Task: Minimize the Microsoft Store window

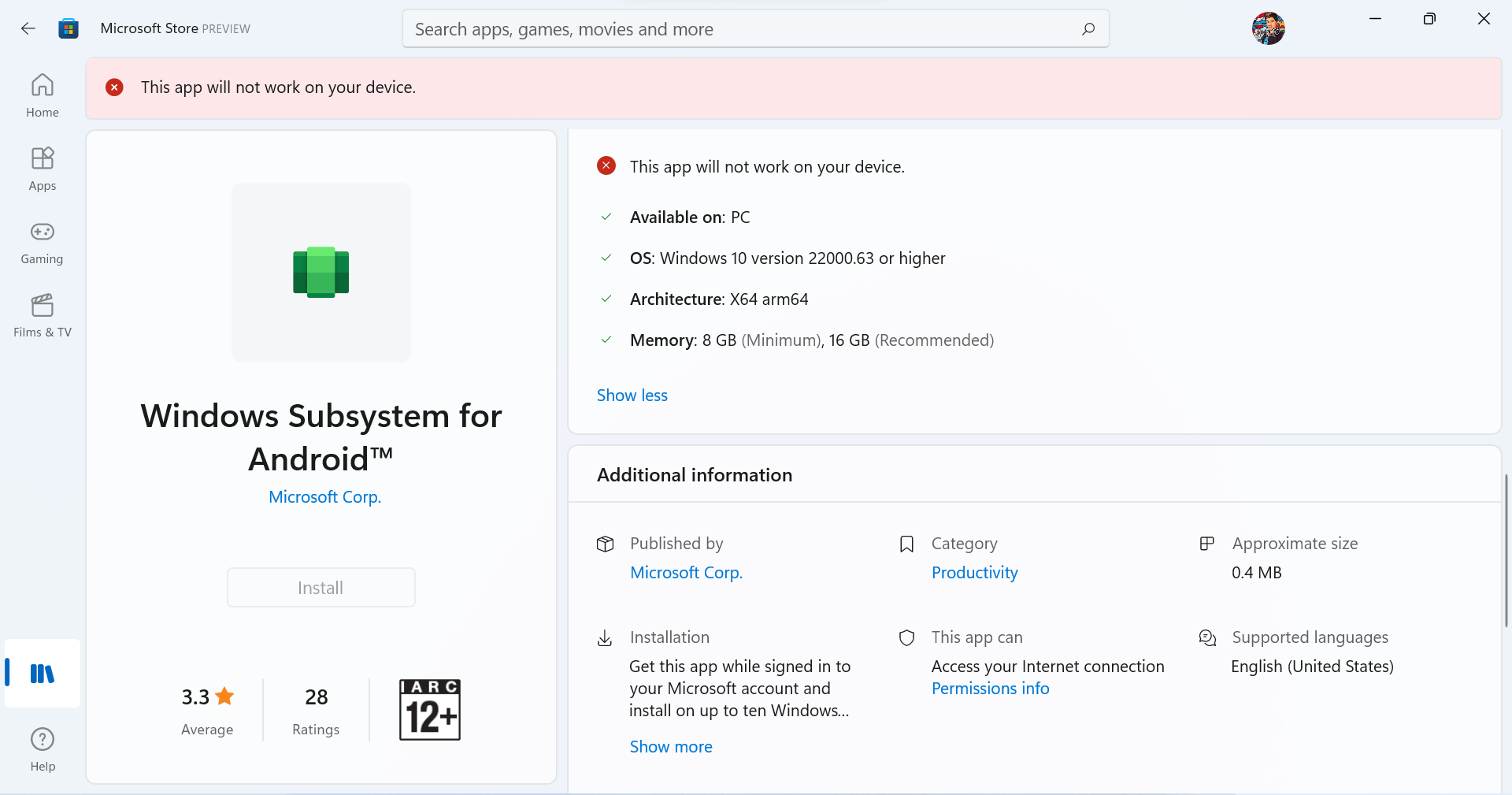Action: 1376,19
